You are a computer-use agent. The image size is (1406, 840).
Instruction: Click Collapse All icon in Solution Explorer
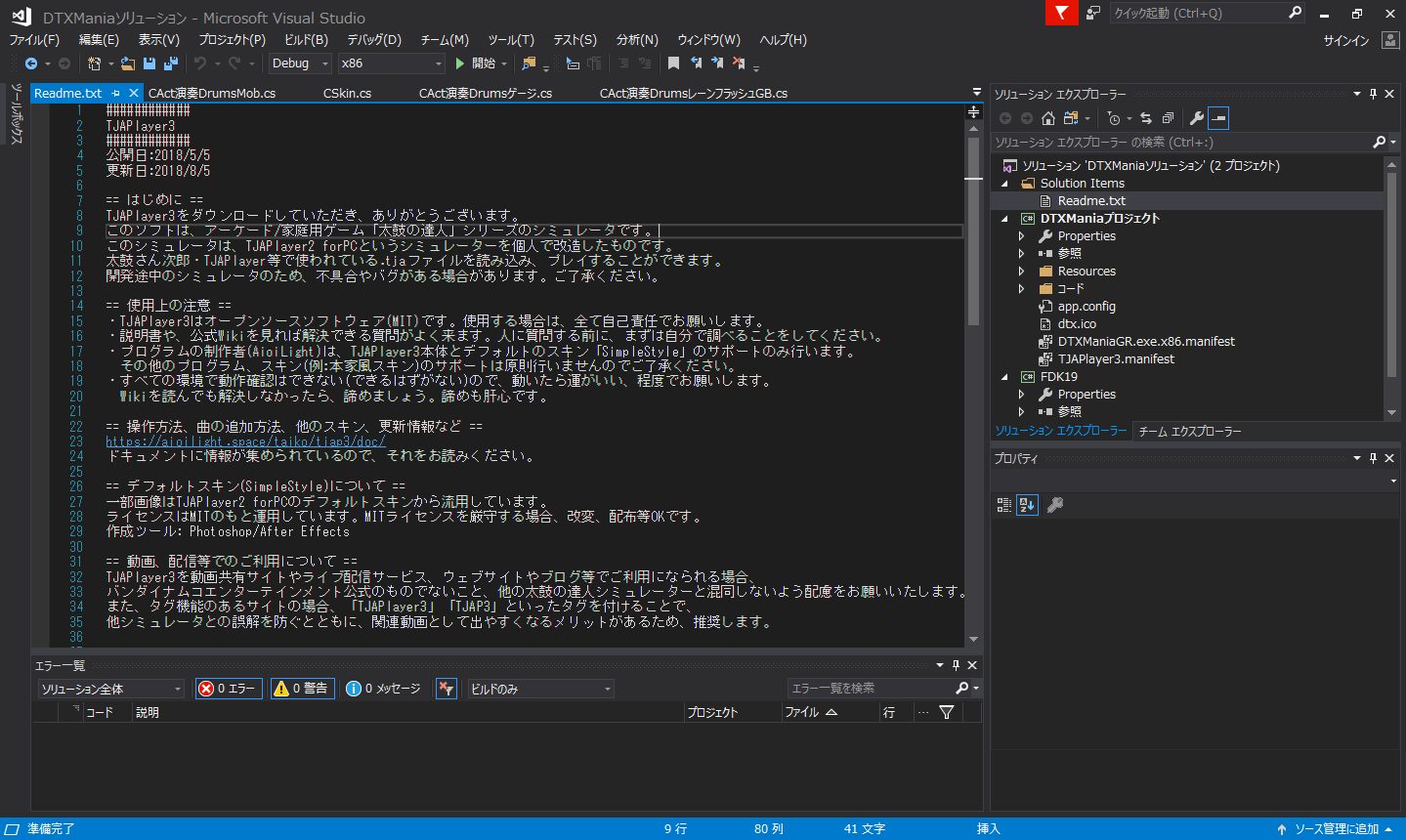pos(1168,118)
